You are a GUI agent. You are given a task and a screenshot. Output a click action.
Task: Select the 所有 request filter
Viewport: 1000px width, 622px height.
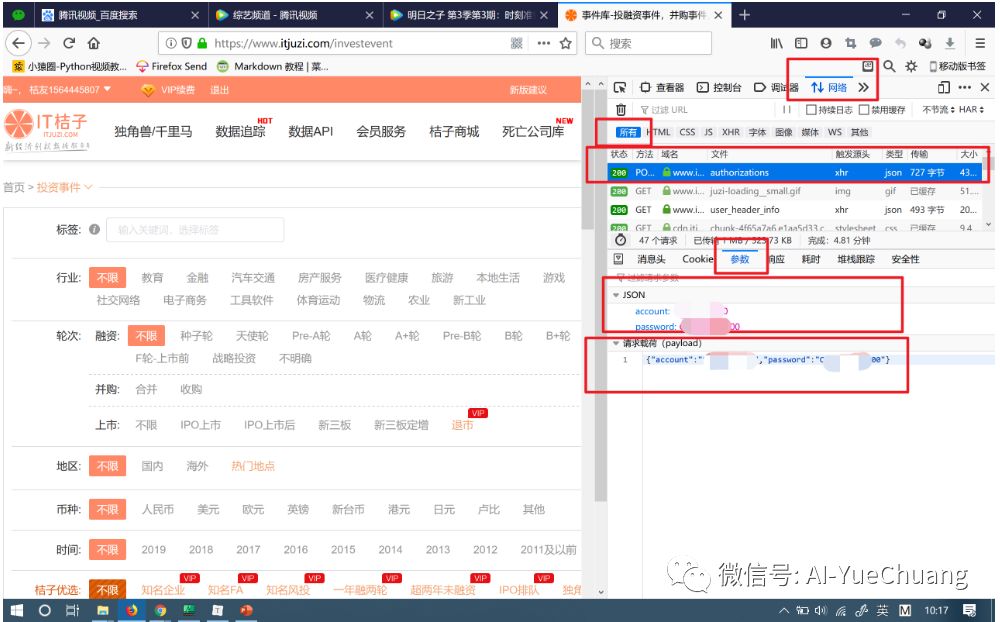(x=628, y=132)
